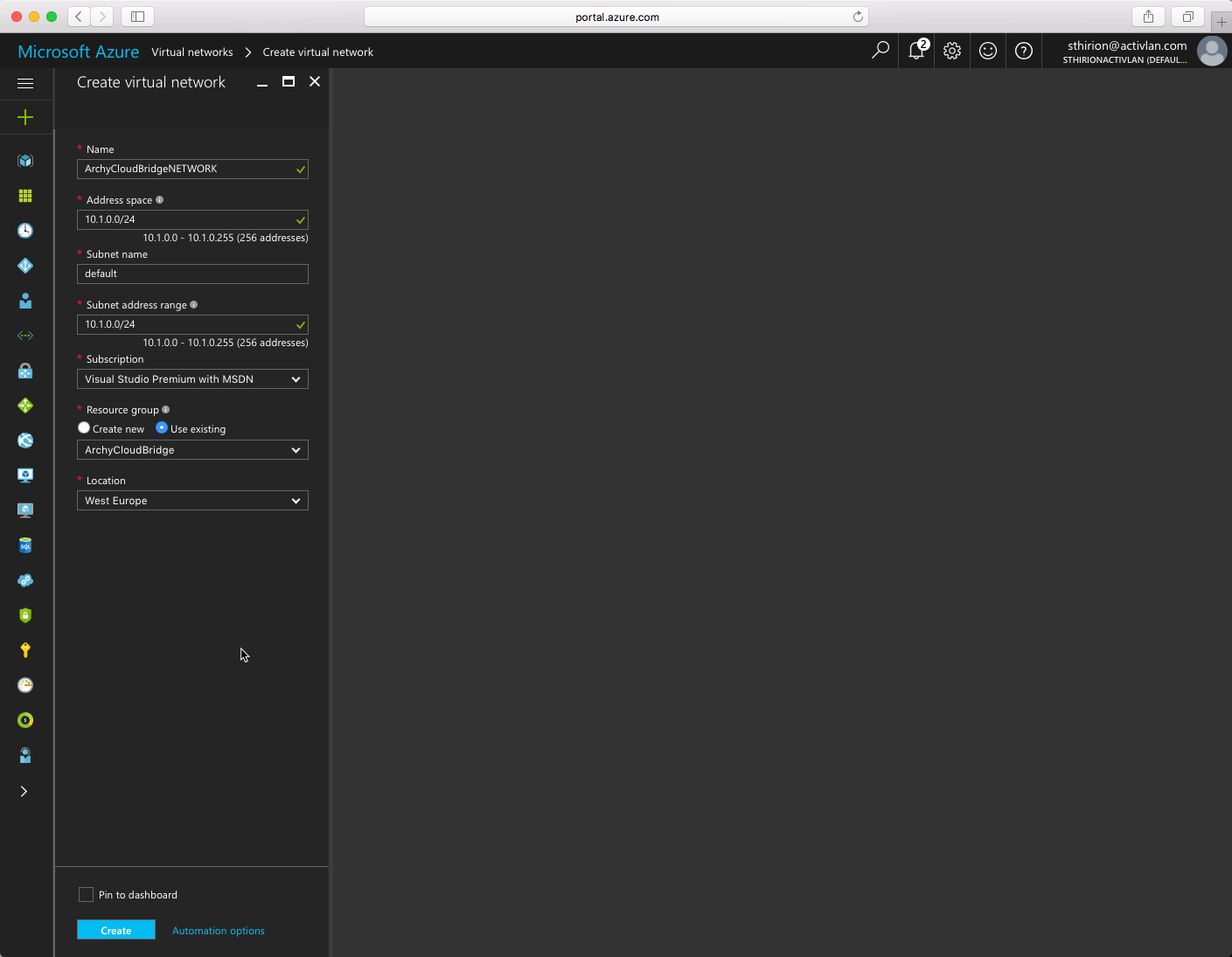Open the Active Directory diamond icon
Viewport: 1232px width, 957px height.
pos(25,266)
